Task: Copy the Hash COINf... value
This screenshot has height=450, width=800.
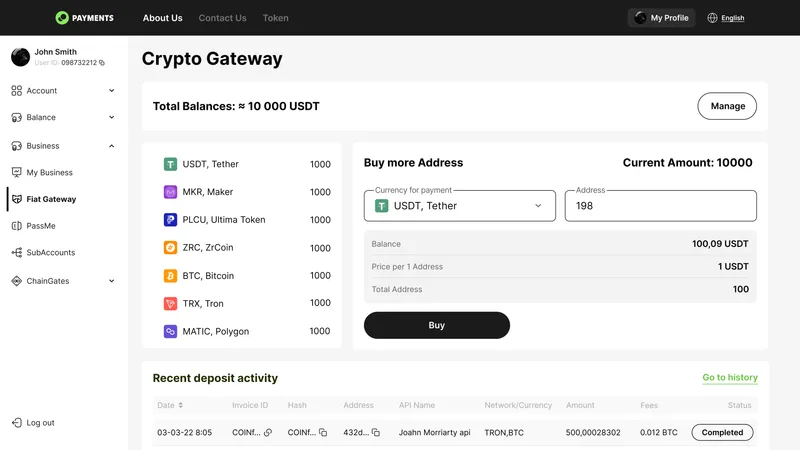Action: pos(323,433)
